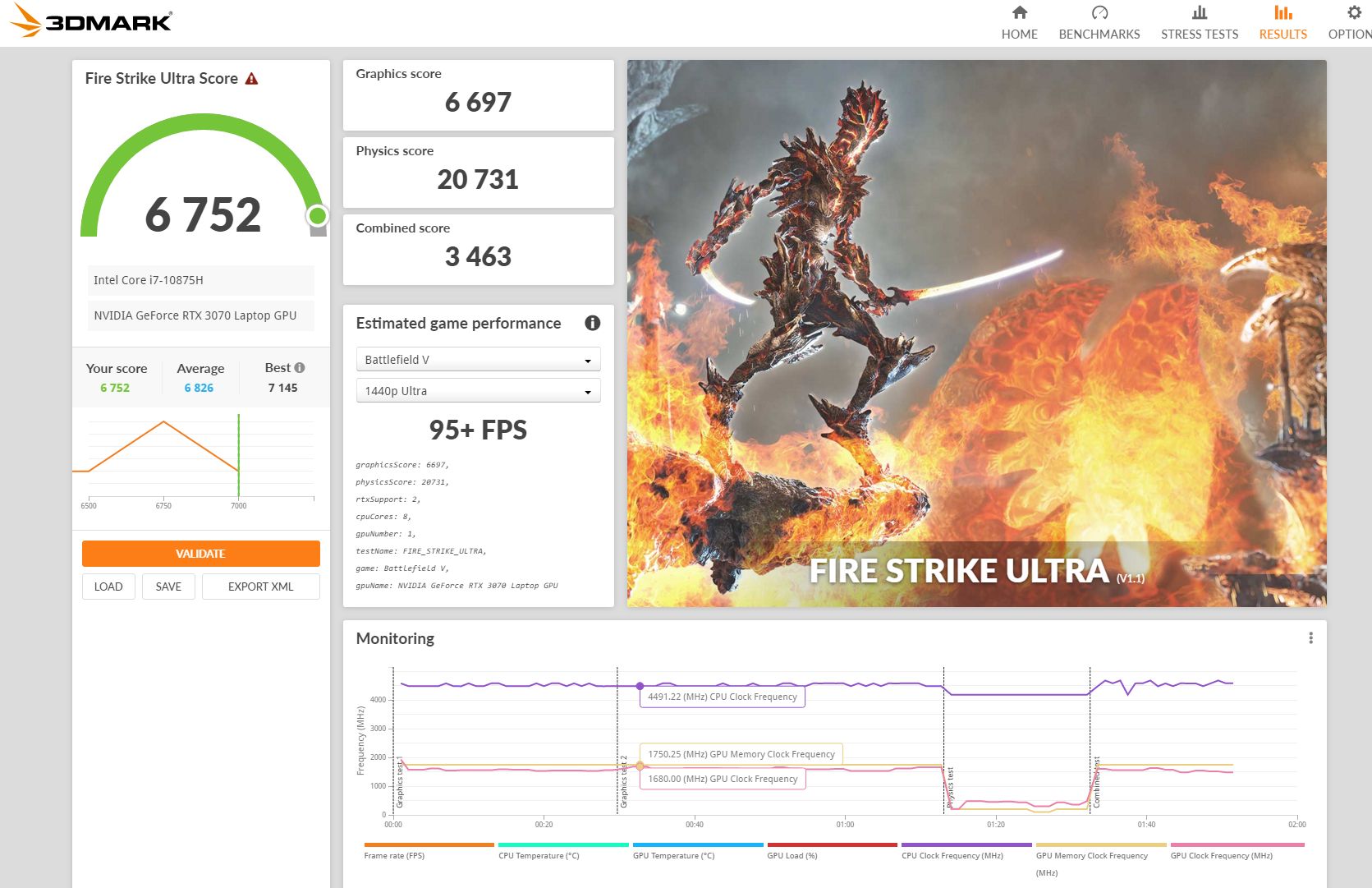
Task: Click the Best score 7 145
Action: (x=282, y=388)
